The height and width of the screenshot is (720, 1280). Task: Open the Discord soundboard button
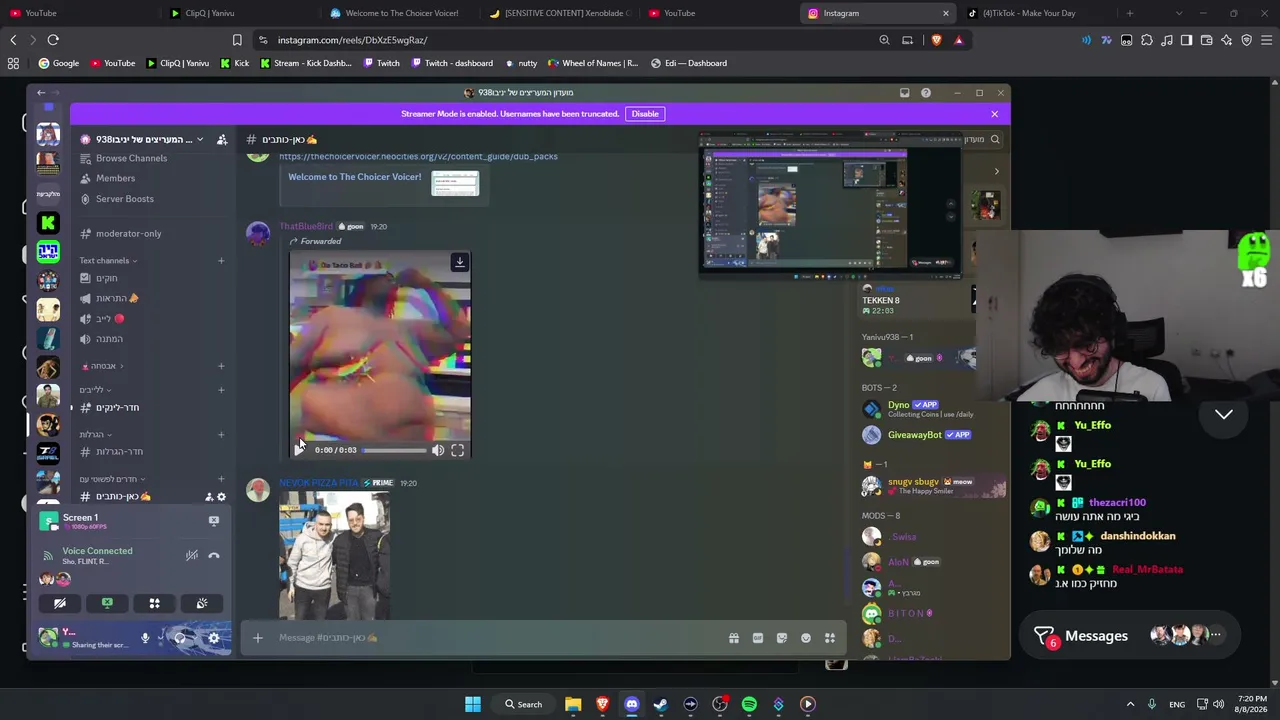[x=202, y=603]
